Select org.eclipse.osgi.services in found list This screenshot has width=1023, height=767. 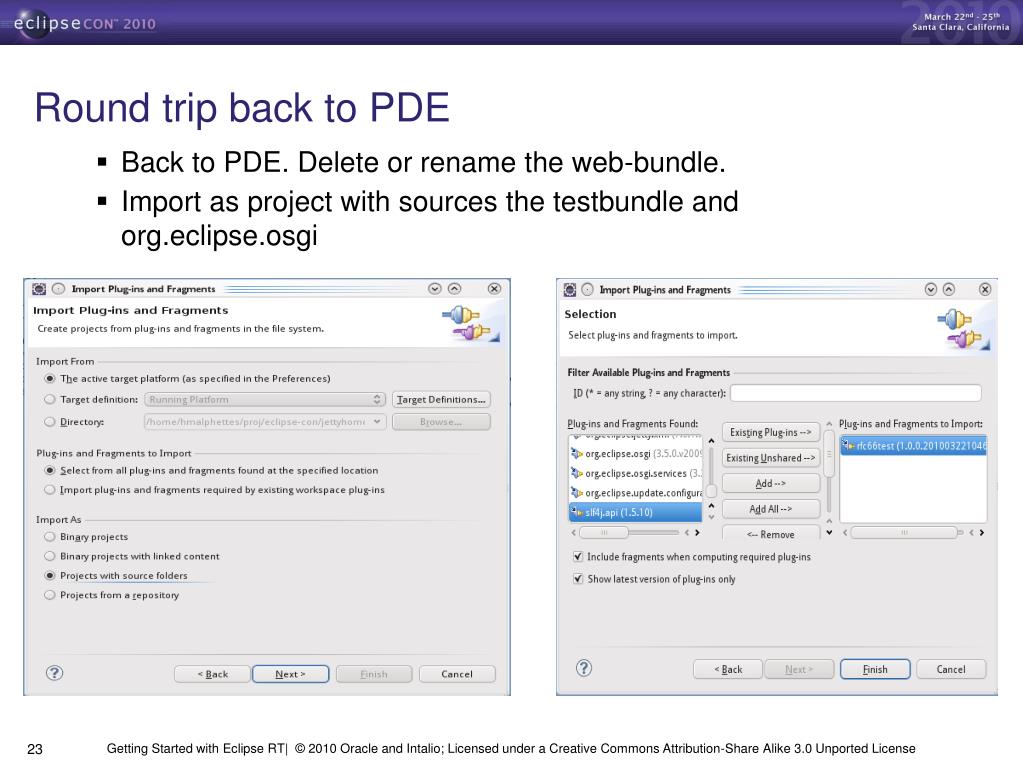coord(635,473)
